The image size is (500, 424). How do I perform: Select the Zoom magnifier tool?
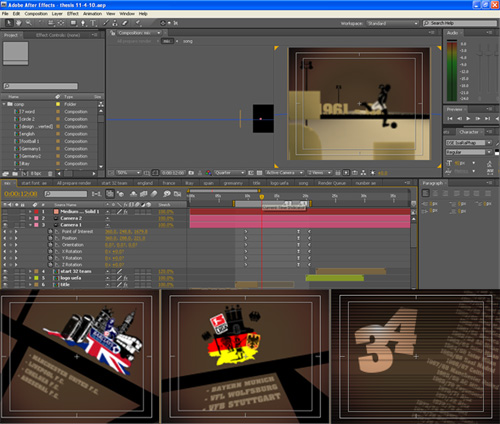(29, 23)
